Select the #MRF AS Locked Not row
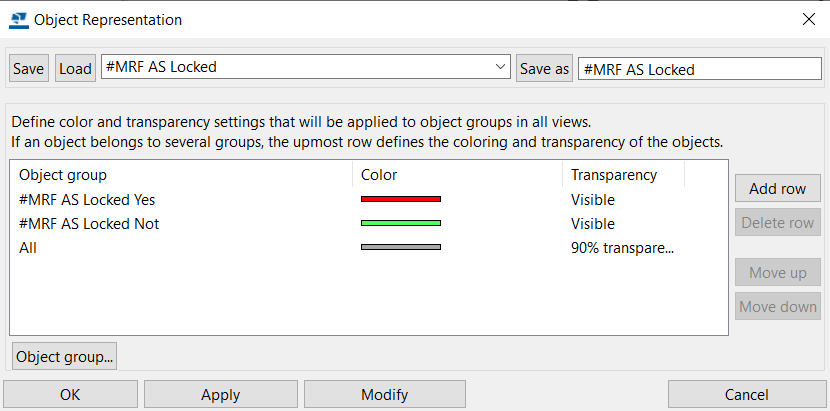The height and width of the screenshot is (411, 830). point(368,224)
